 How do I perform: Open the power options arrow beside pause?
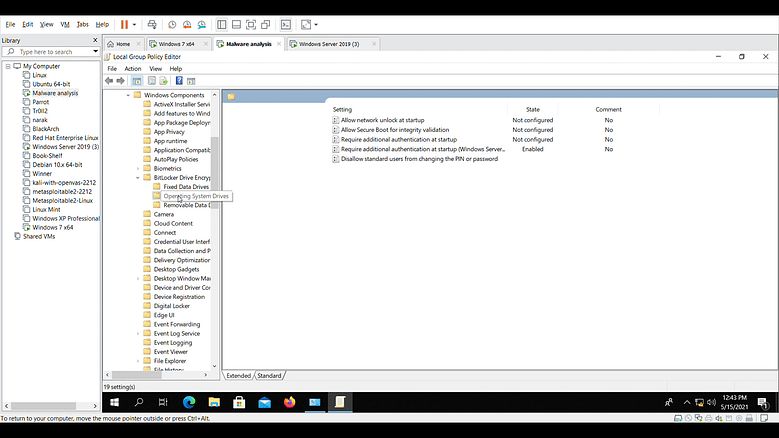pyautogui.click(x=134, y=24)
